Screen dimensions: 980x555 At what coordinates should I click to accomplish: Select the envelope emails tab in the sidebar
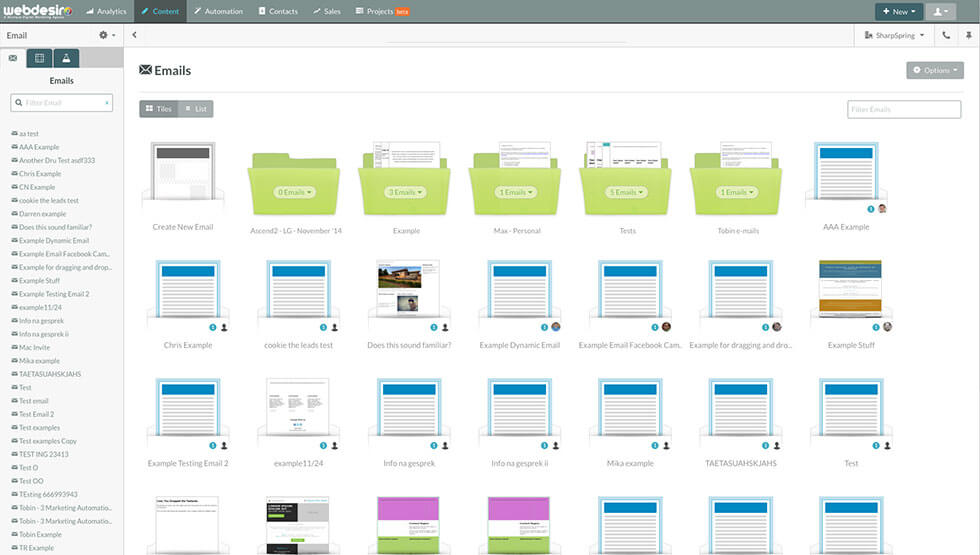pos(12,58)
